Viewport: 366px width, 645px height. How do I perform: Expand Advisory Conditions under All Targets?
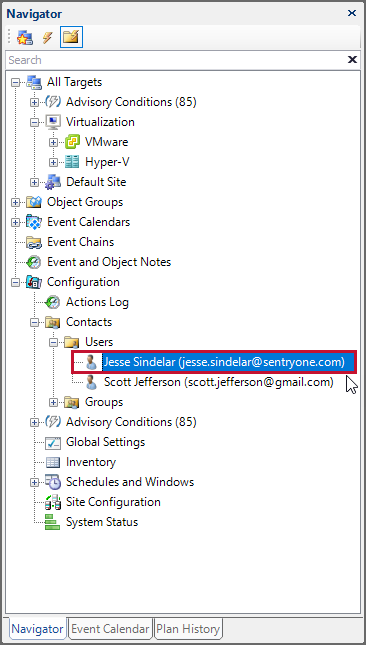(35, 102)
